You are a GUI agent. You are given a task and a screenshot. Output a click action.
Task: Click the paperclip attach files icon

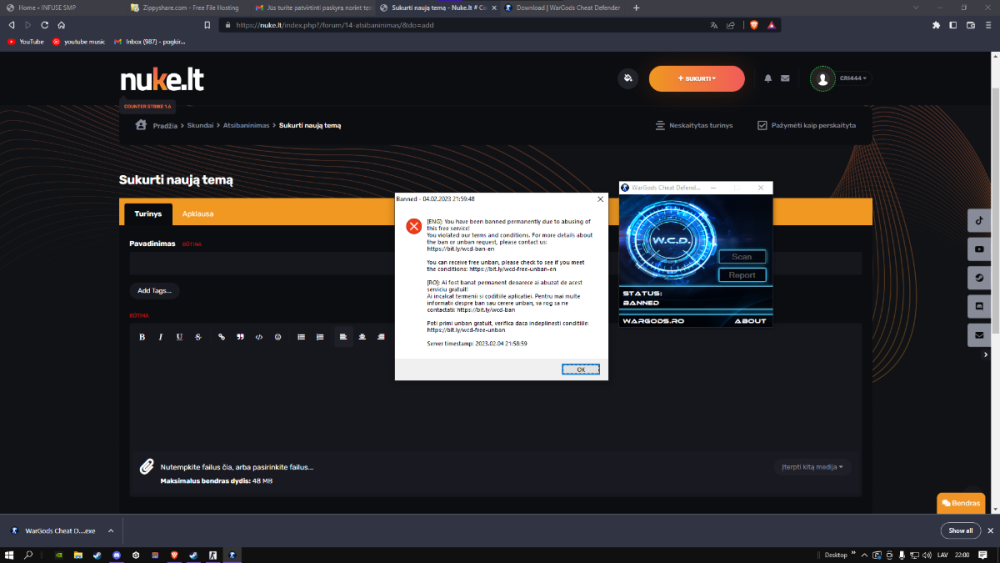[x=147, y=467]
